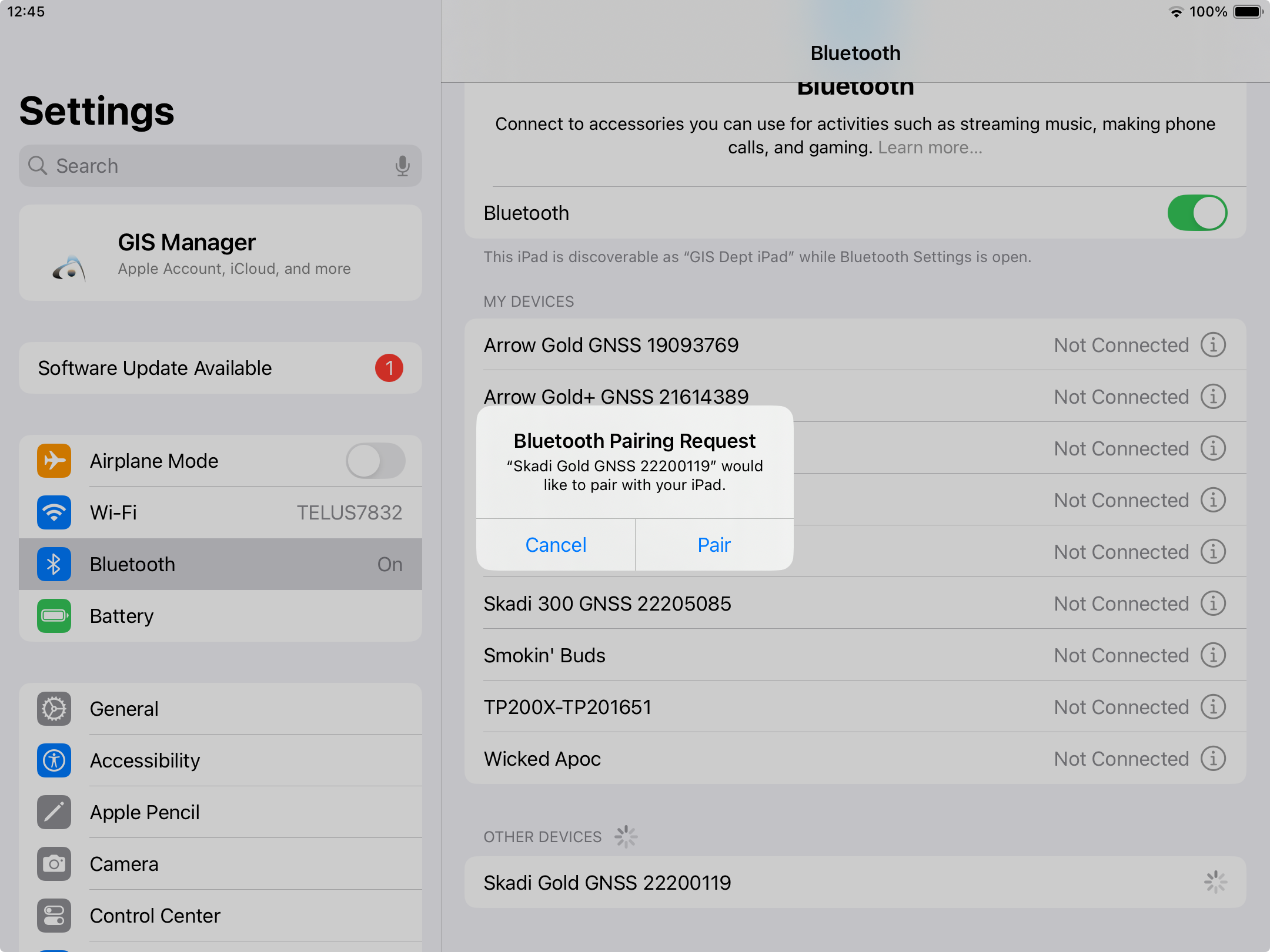Cancel the Bluetooth pairing request
This screenshot has width=1270, height=952.
click(x=556, y=545)
